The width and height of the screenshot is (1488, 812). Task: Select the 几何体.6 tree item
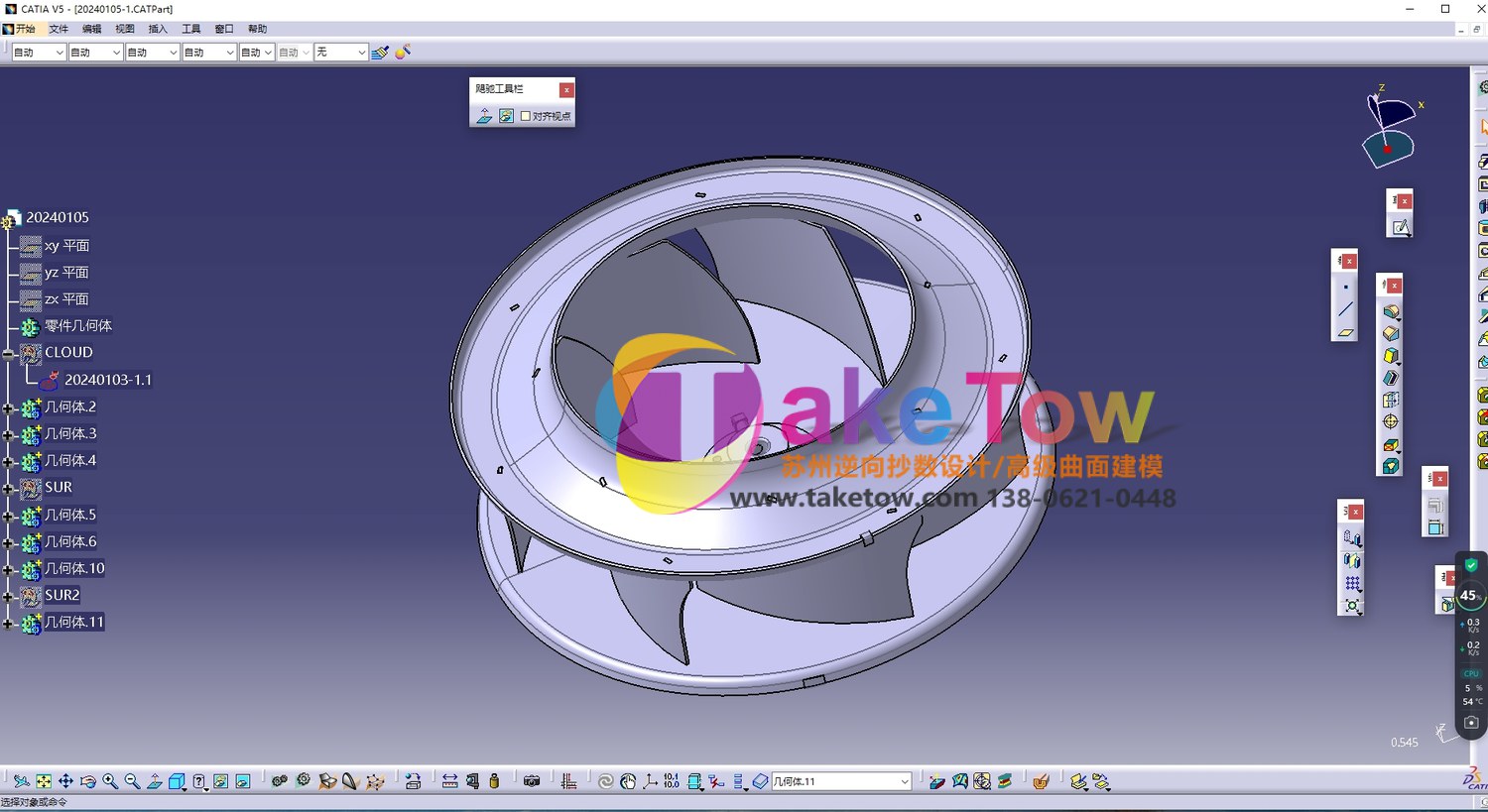pyautogui.click(x=70, y=542)
